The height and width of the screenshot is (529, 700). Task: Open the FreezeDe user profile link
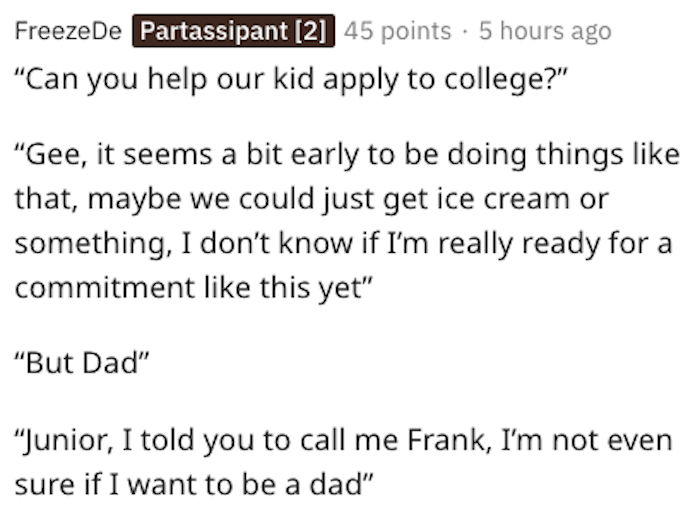[68, 31]
